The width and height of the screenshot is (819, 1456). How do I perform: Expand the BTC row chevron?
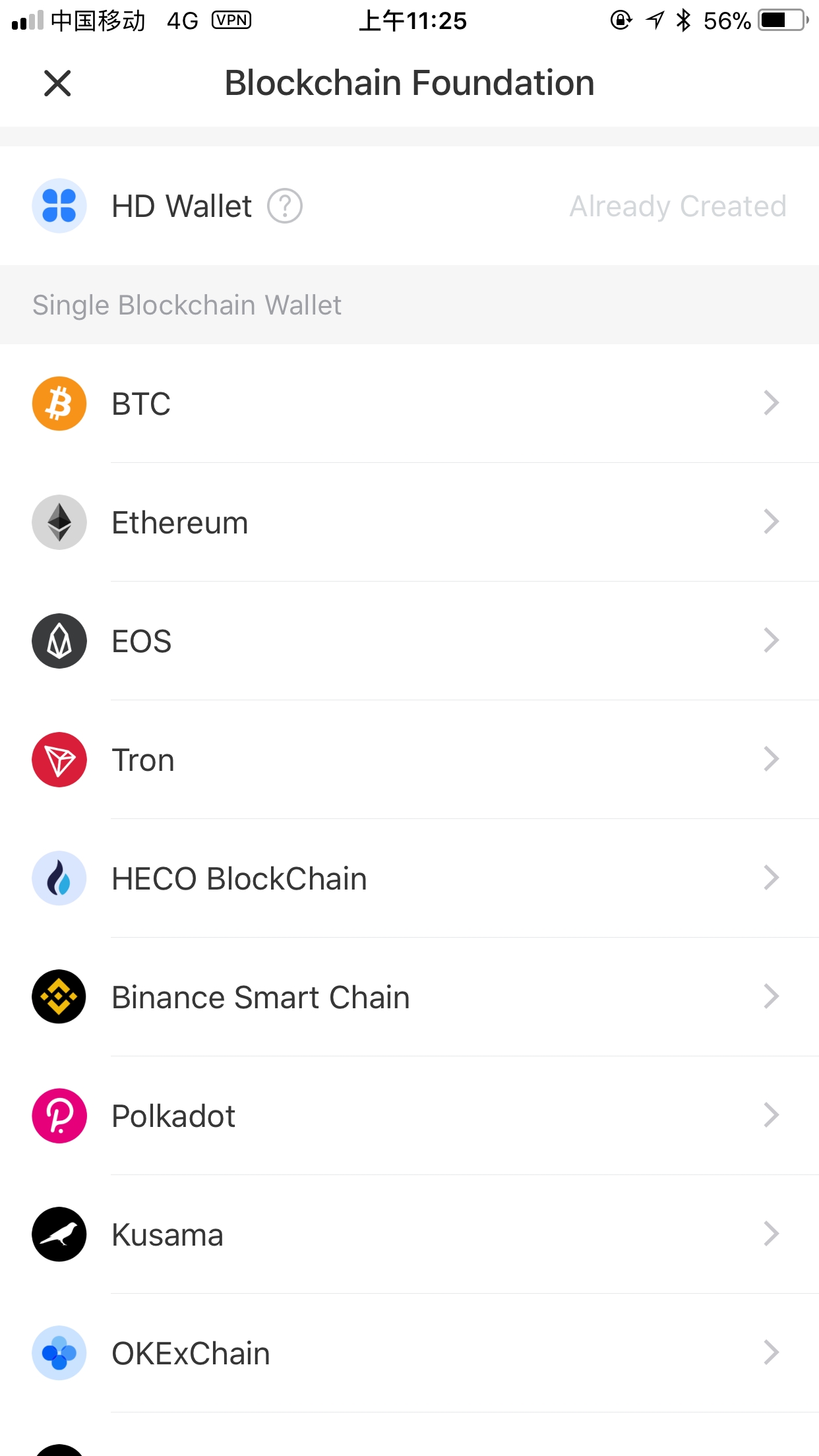tap(771, 403)
